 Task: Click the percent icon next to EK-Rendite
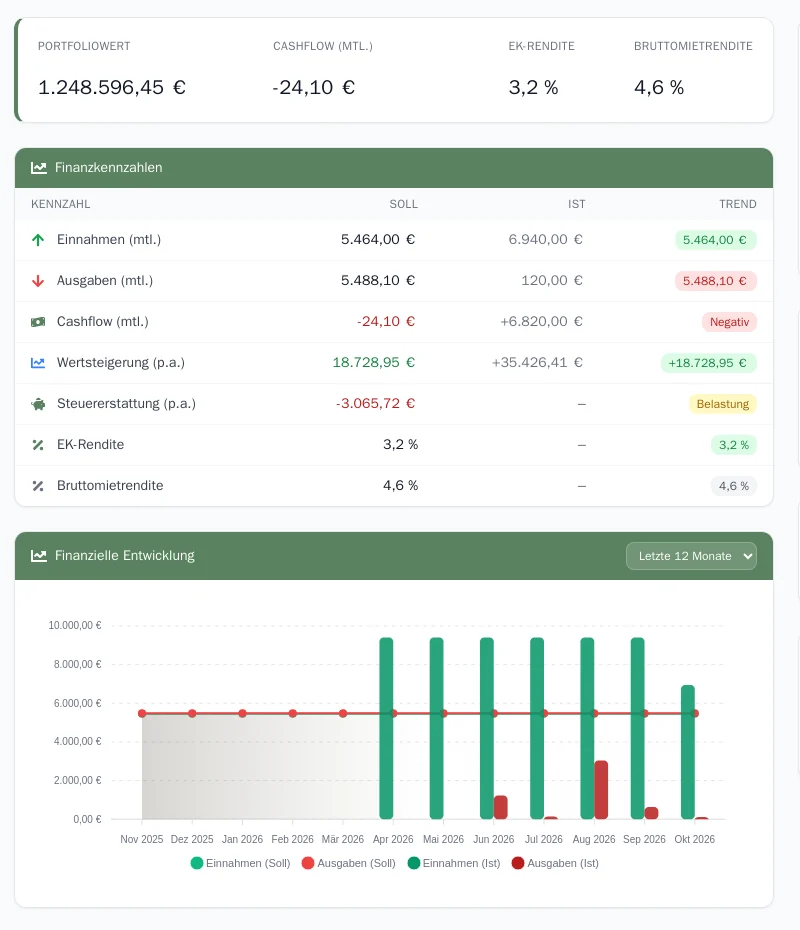pos(38,445)
